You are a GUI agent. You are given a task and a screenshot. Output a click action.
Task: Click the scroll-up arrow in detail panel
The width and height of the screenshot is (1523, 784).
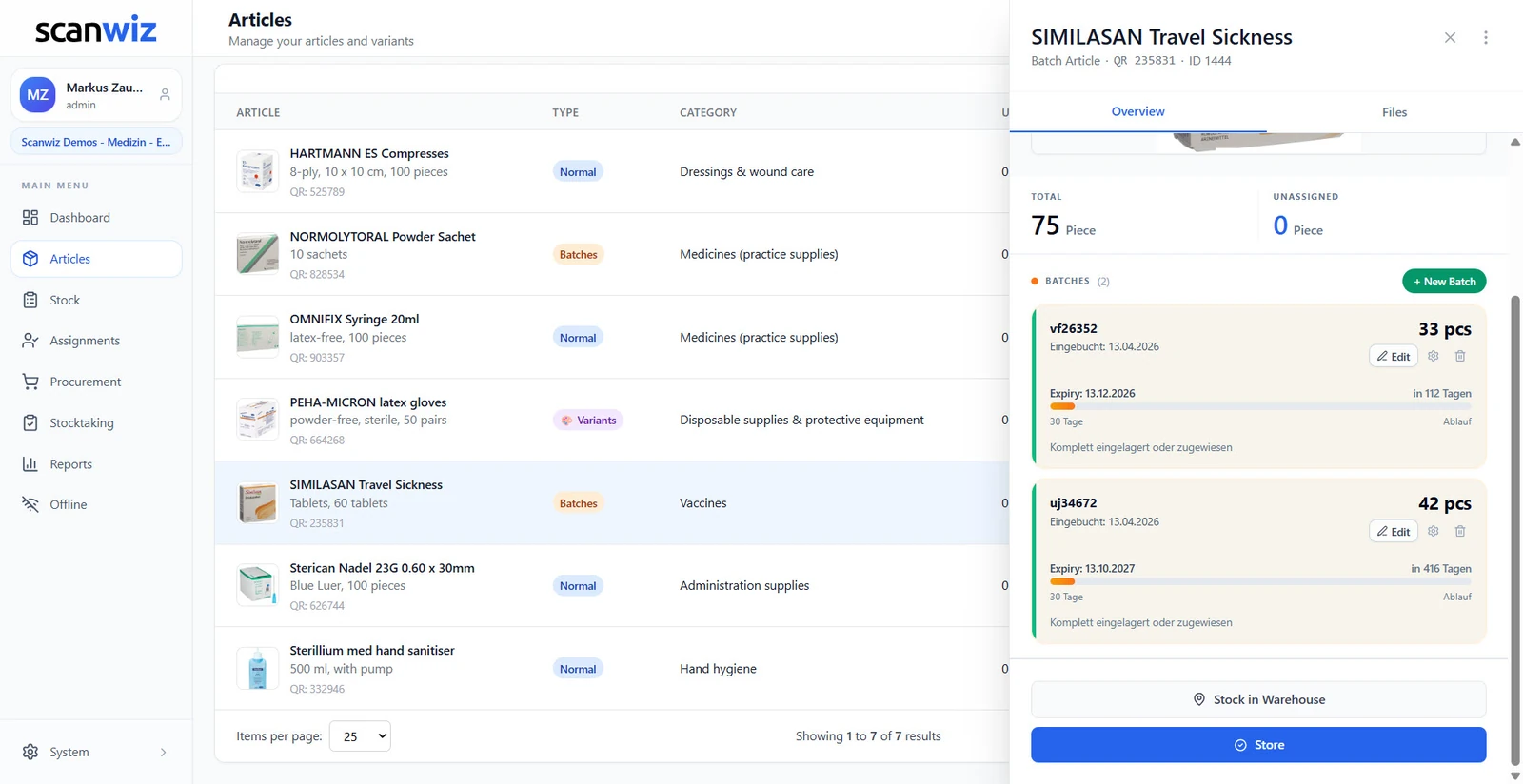coord(1515,142)
